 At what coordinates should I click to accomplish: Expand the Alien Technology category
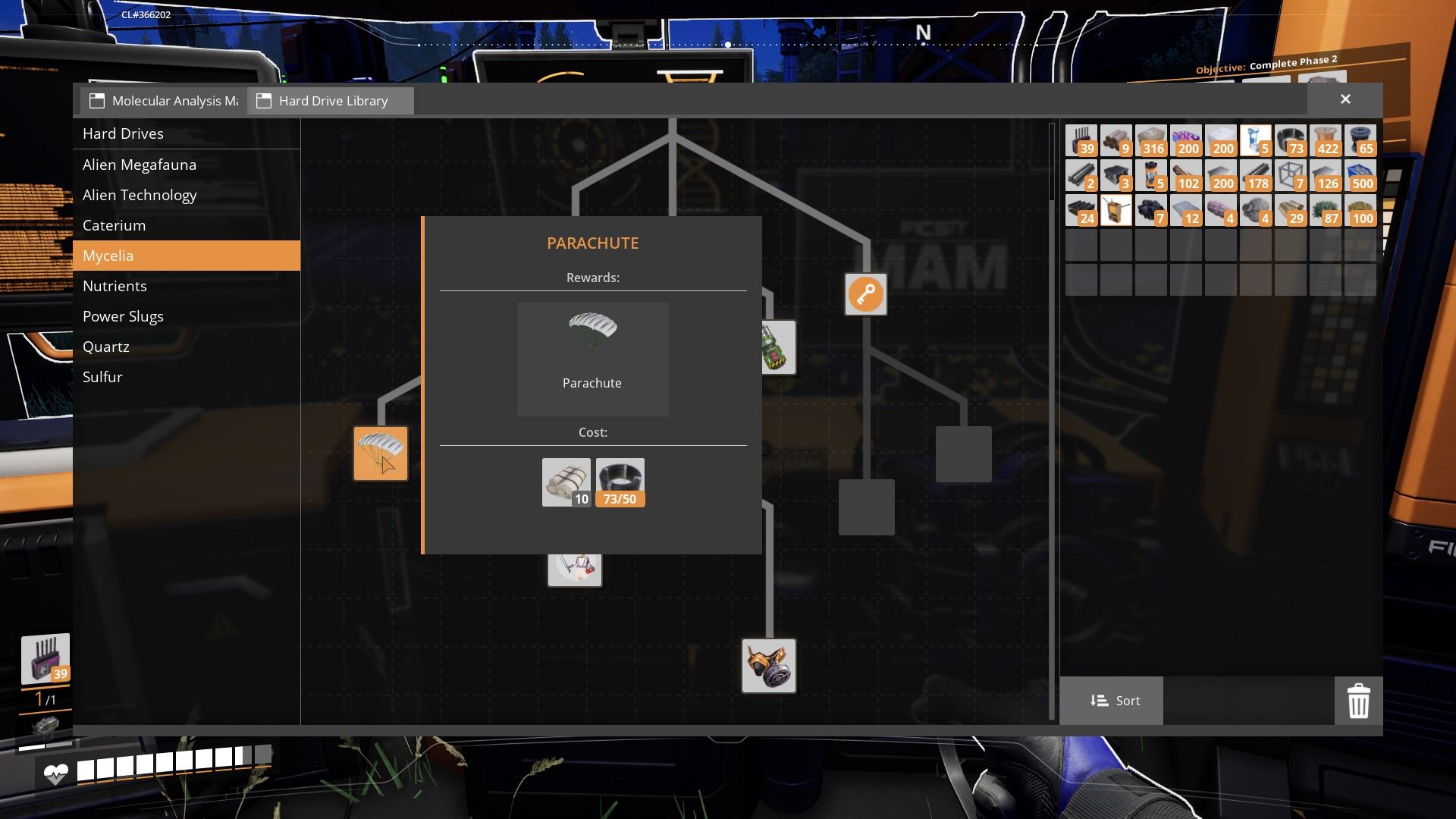click(140, 194)
